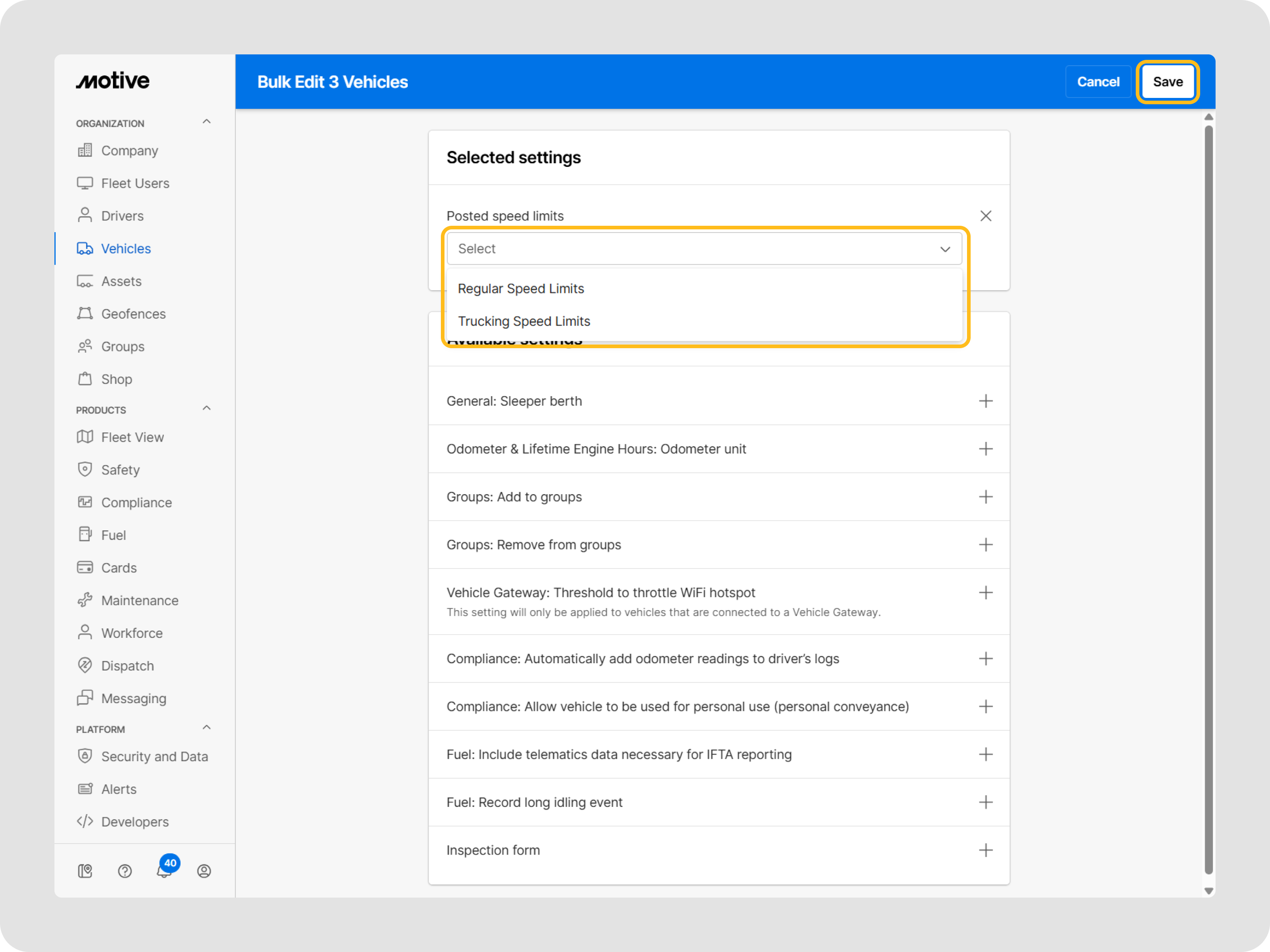1270x952 pixels.
Task: Add the General: Sleeper berth setting
Action: [x=985, y=401]
